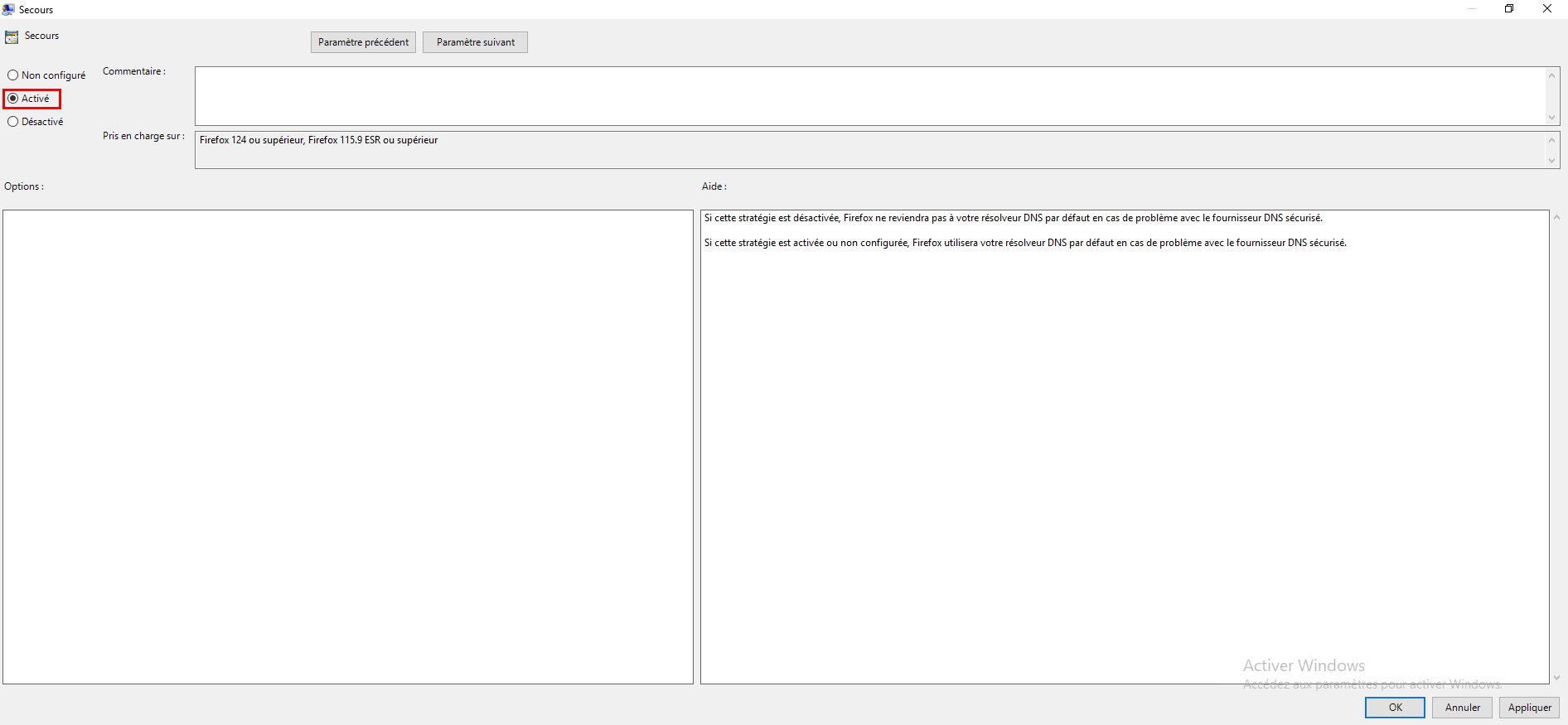
Task: Go to Paramètre suivant
Action: point(475,42)
